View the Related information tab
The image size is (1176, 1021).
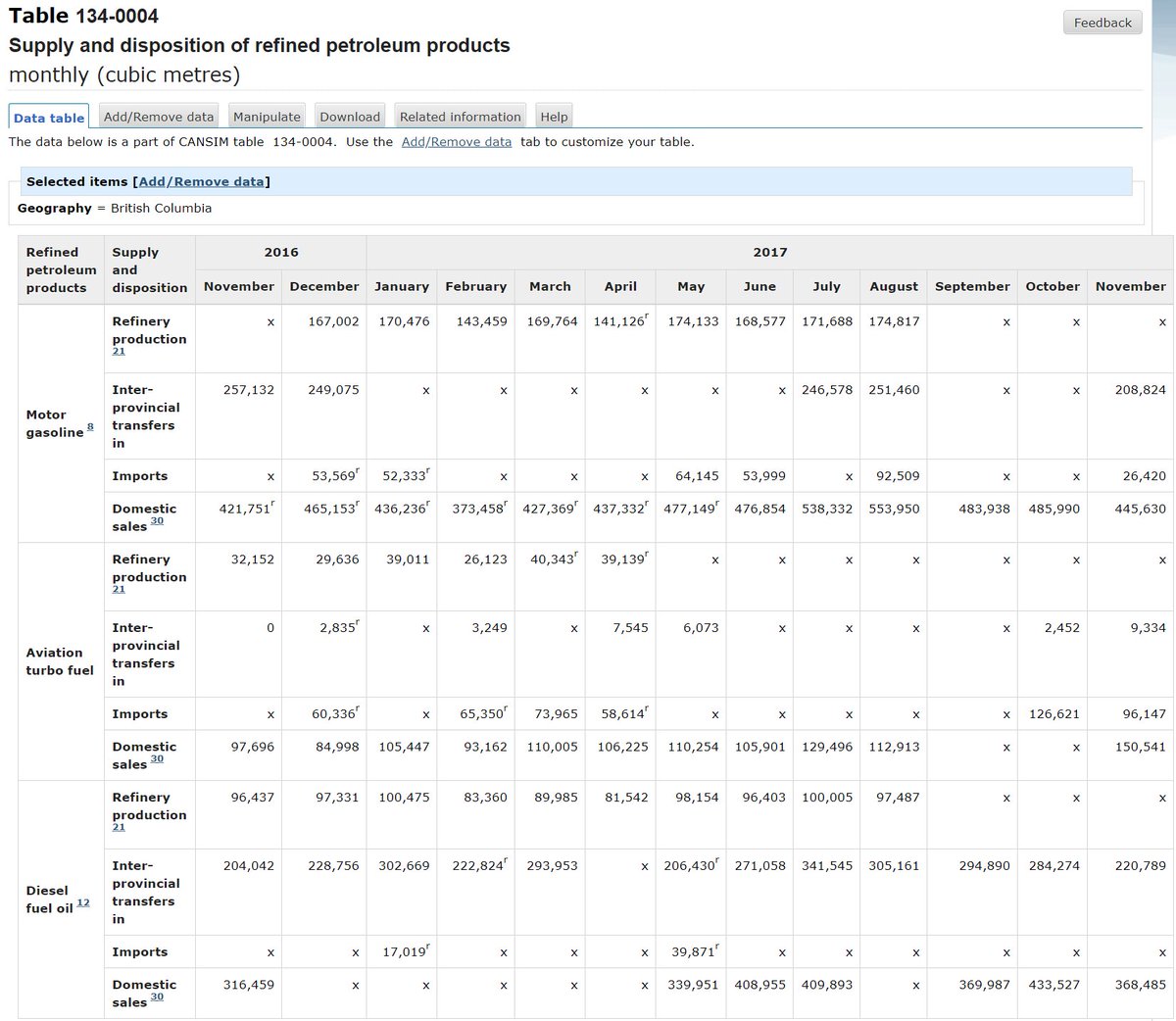(x=460, y=116)
